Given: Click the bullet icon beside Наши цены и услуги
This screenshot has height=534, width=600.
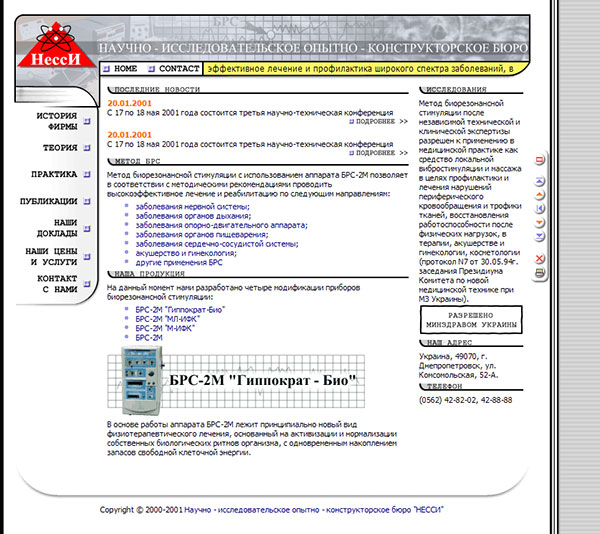Looking at the screenshot, I should click(87, 257).
